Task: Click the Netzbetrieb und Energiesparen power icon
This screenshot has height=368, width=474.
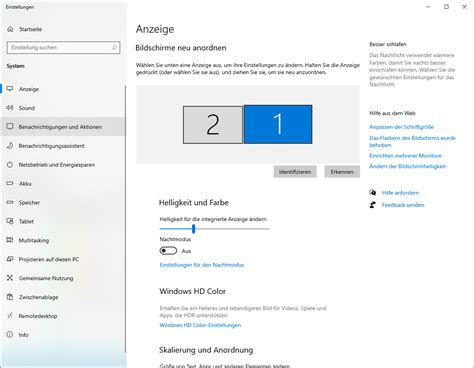Action: tap(10, 165)
